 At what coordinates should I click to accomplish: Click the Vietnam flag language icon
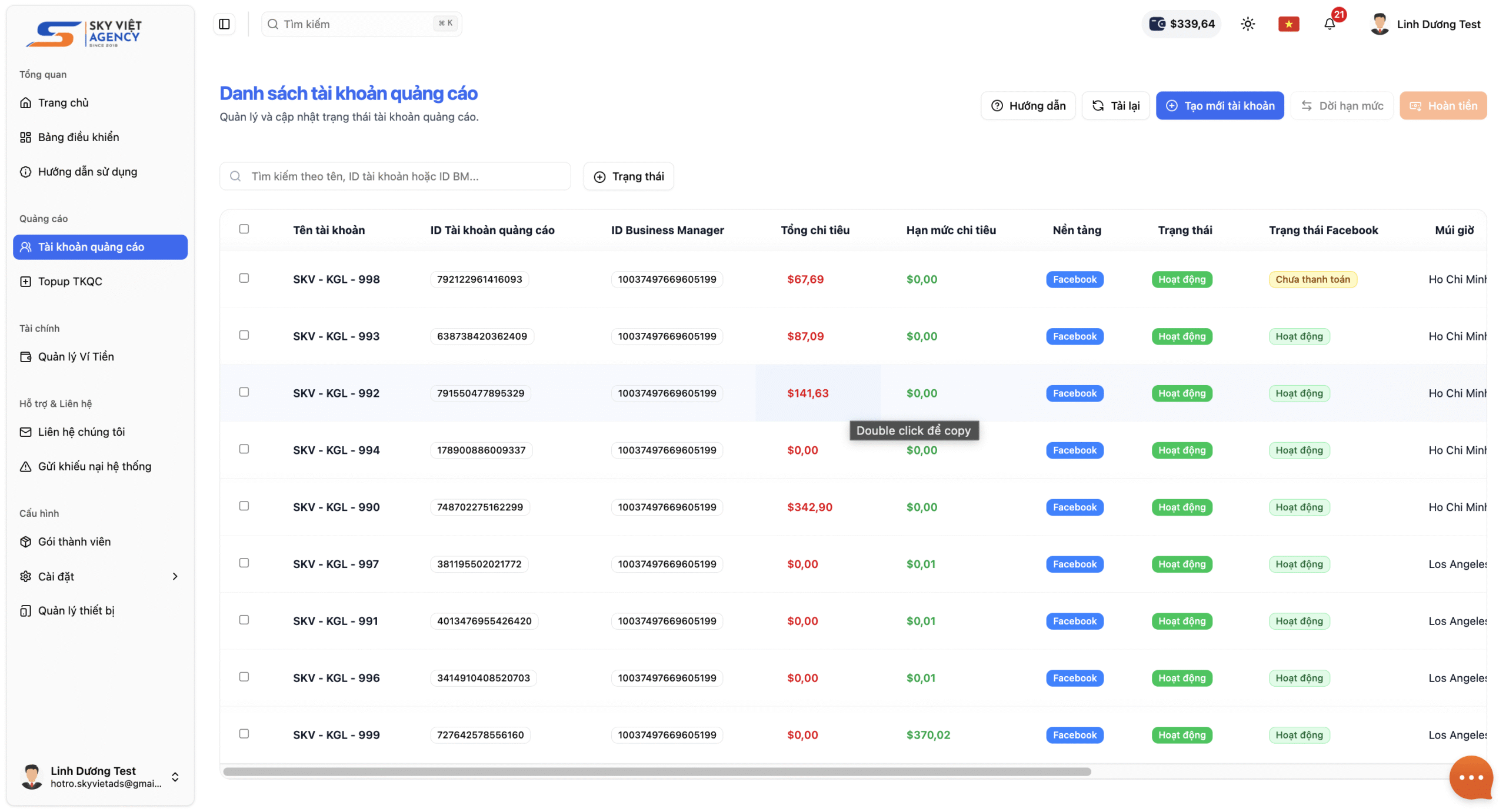[1288, 24]
